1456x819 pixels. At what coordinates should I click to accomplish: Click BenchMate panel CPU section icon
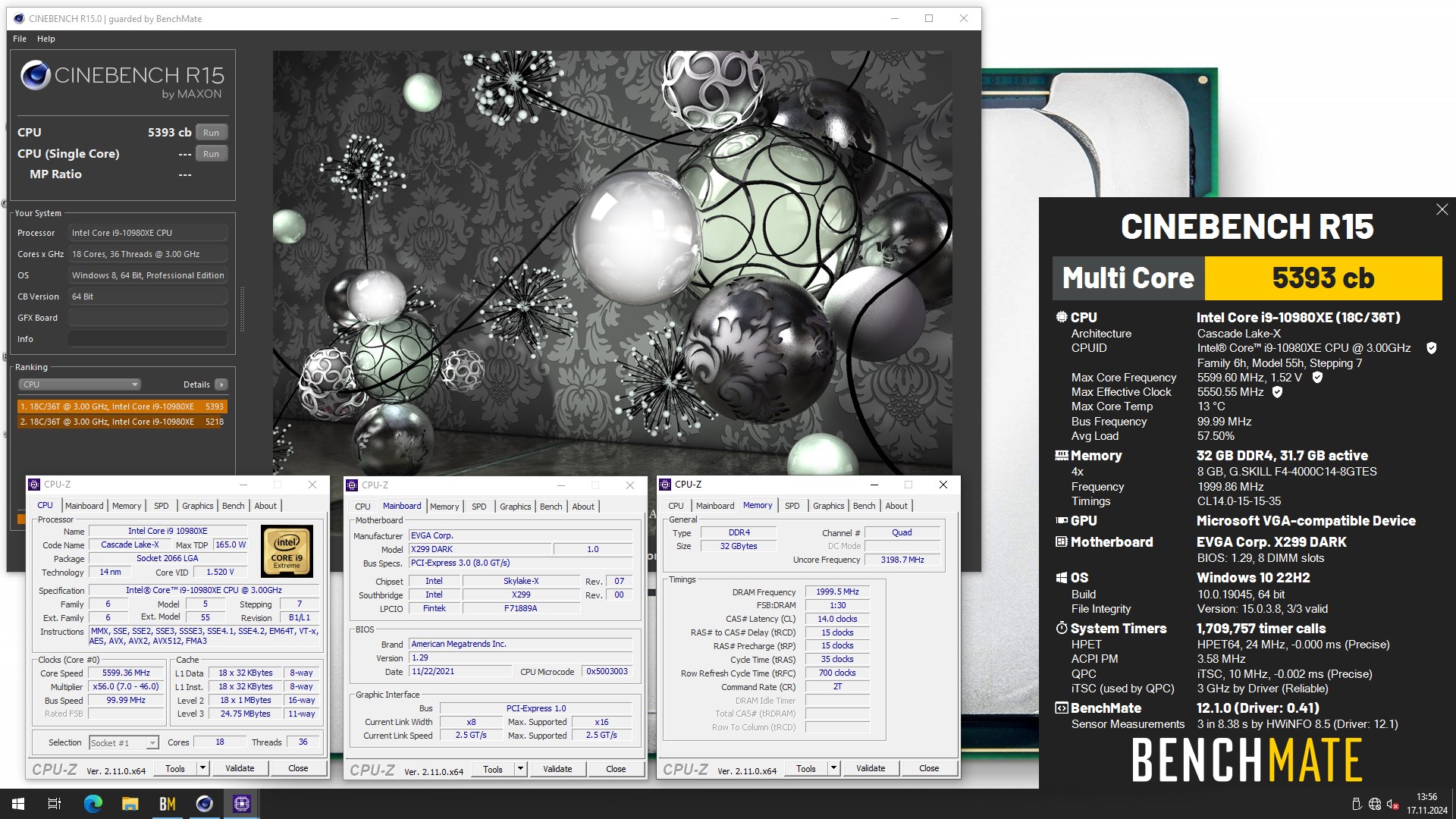(x=1062, y=318)
